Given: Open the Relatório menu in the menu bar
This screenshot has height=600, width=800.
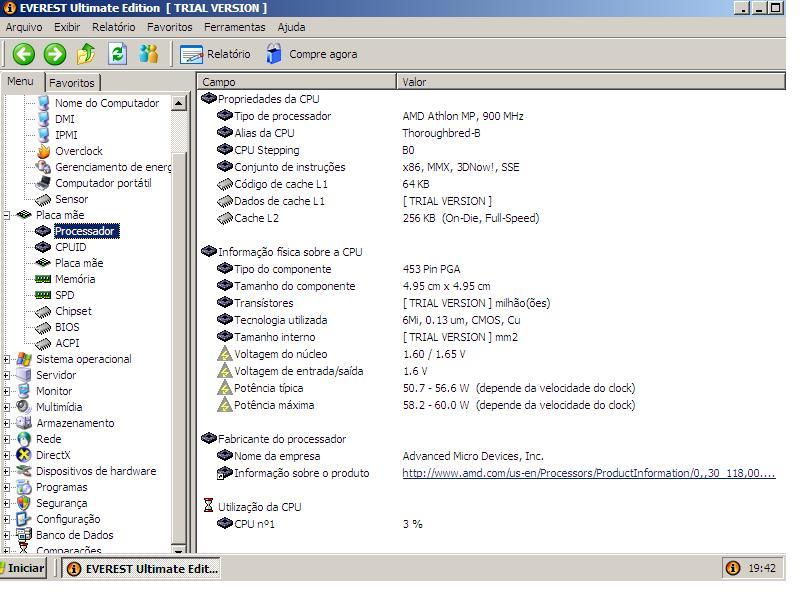Looking at the screenshot, I should click(114, 27).
